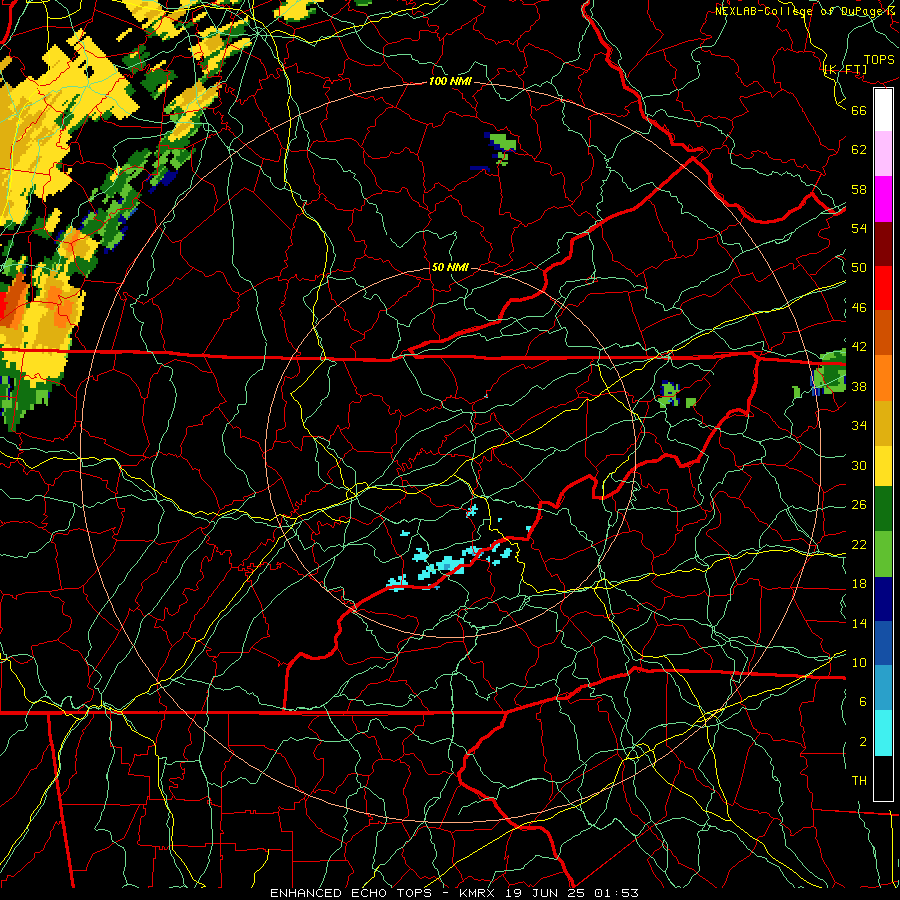Screen dimensions: 900x900
Task: Click the black TH threshold swatch
Action: (883, 778)
